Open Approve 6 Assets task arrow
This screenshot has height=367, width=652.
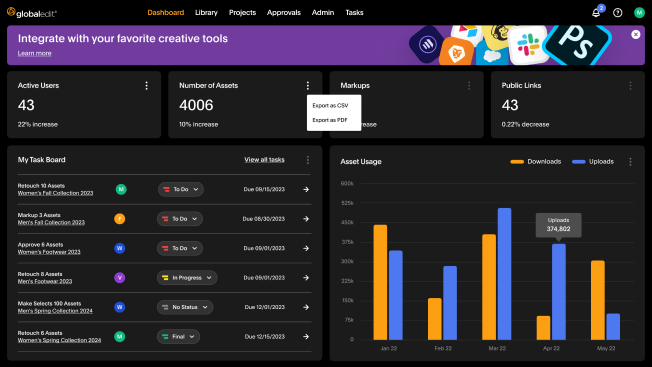coord(306,249)
